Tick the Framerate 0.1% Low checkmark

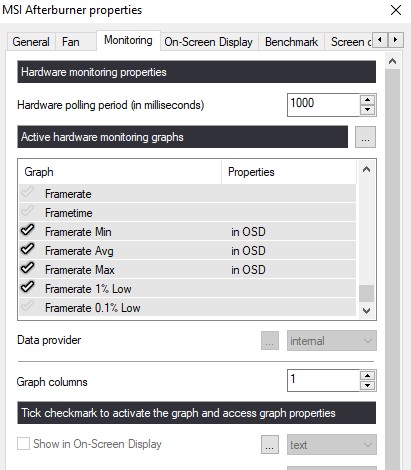[28, 306]
